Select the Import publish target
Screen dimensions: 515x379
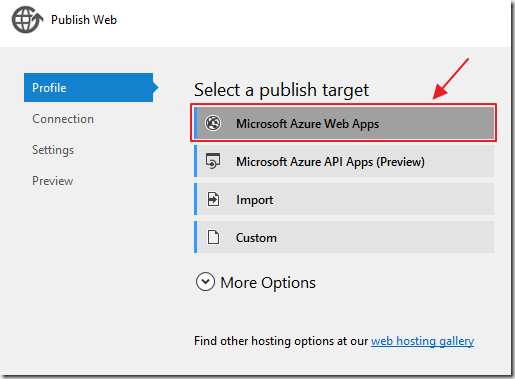tap(344, 199)
